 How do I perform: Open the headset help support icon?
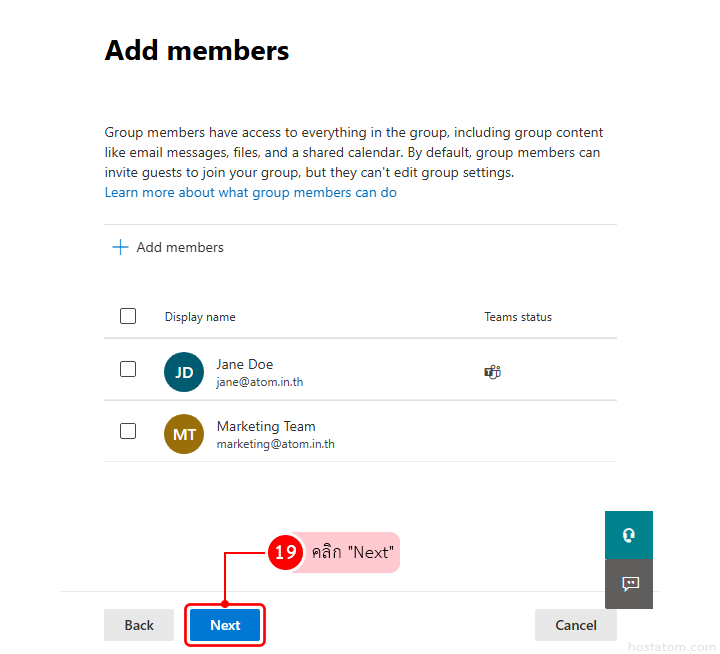tap(629, 535)
